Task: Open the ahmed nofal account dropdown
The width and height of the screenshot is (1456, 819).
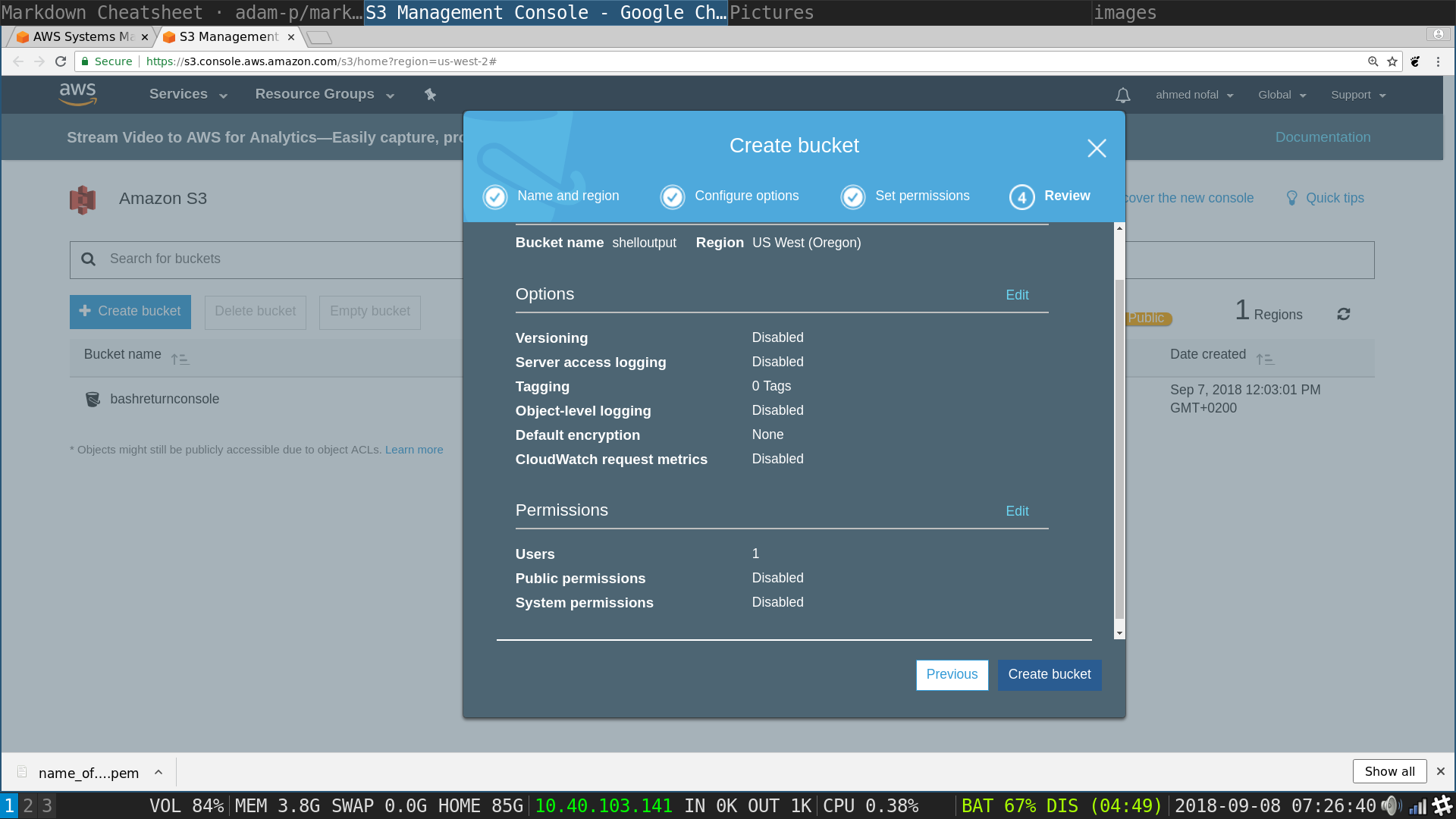Action: [1194, 95]
